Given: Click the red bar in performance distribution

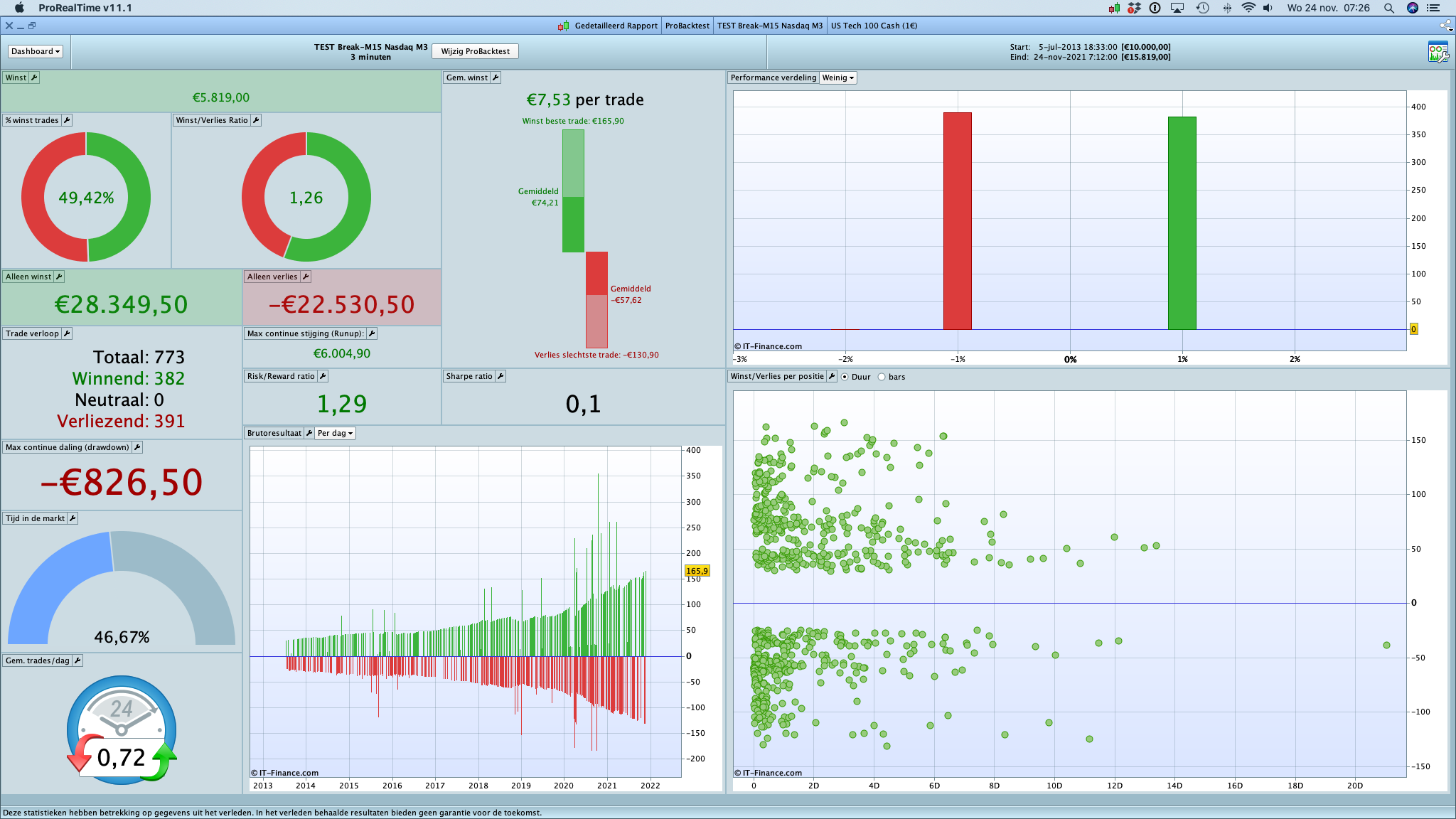Looking at the screenshot, I should point(957,220).
